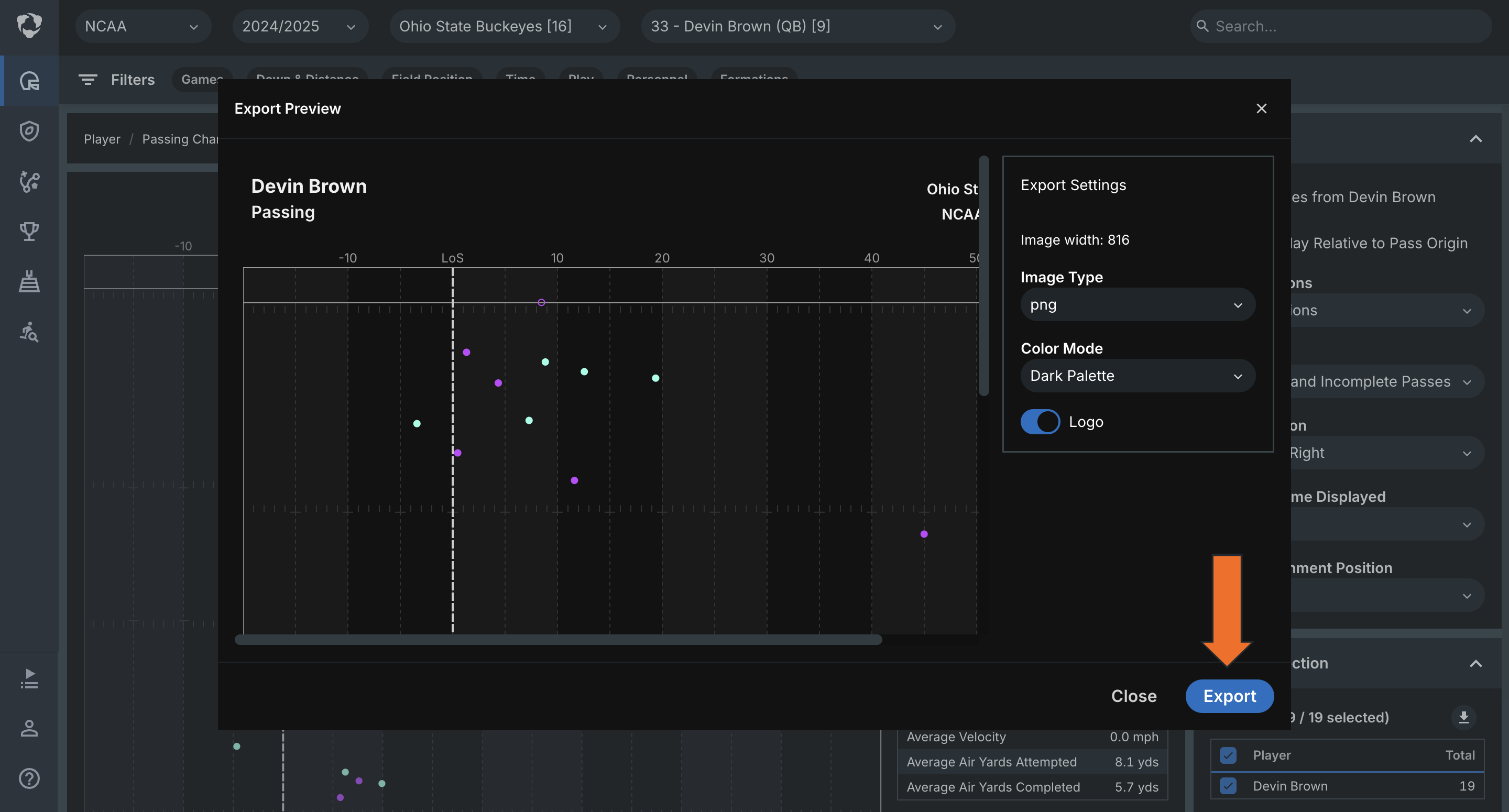Click the app logo in top-left corner

(29, 26)
